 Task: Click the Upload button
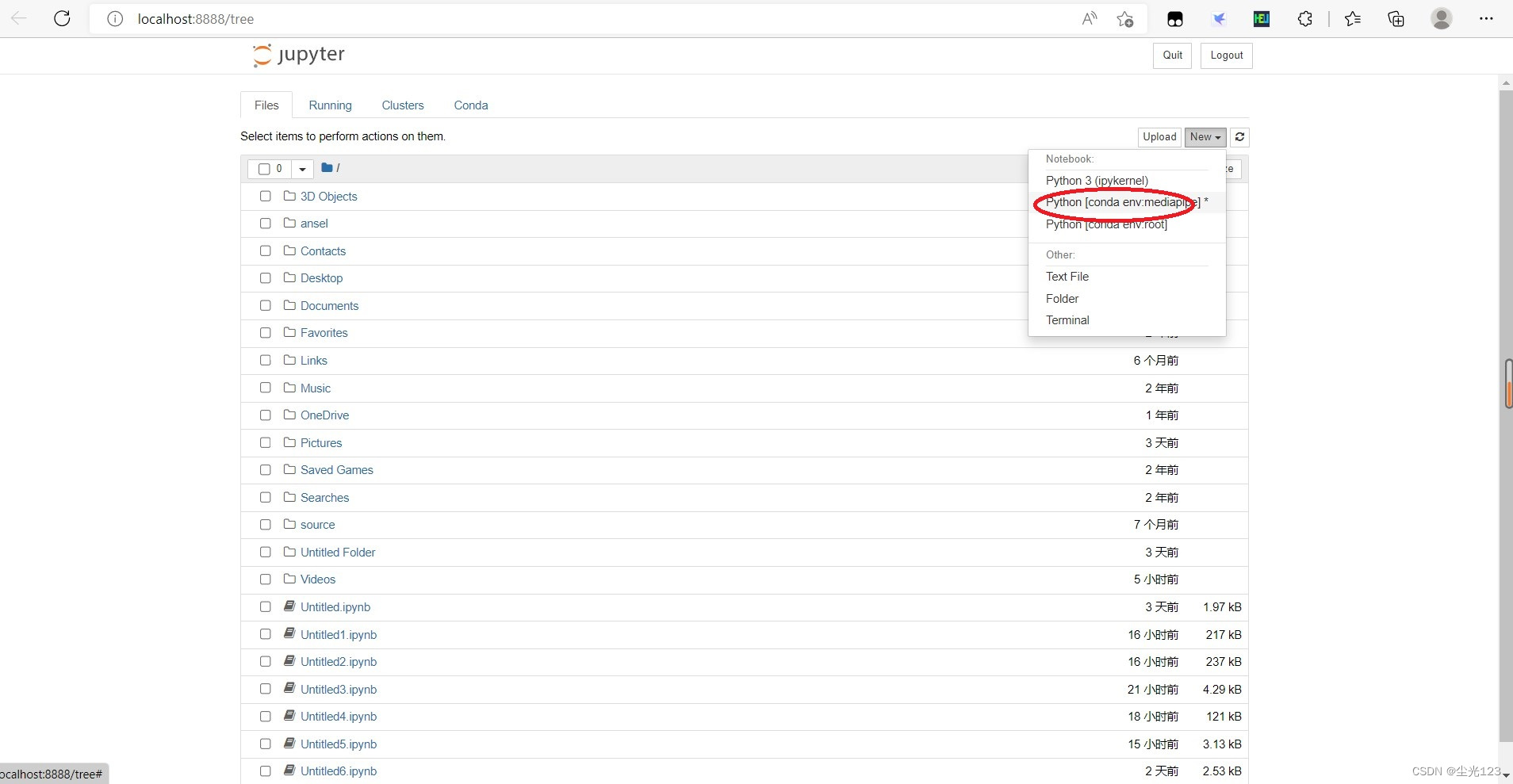tap(1159, 137)
